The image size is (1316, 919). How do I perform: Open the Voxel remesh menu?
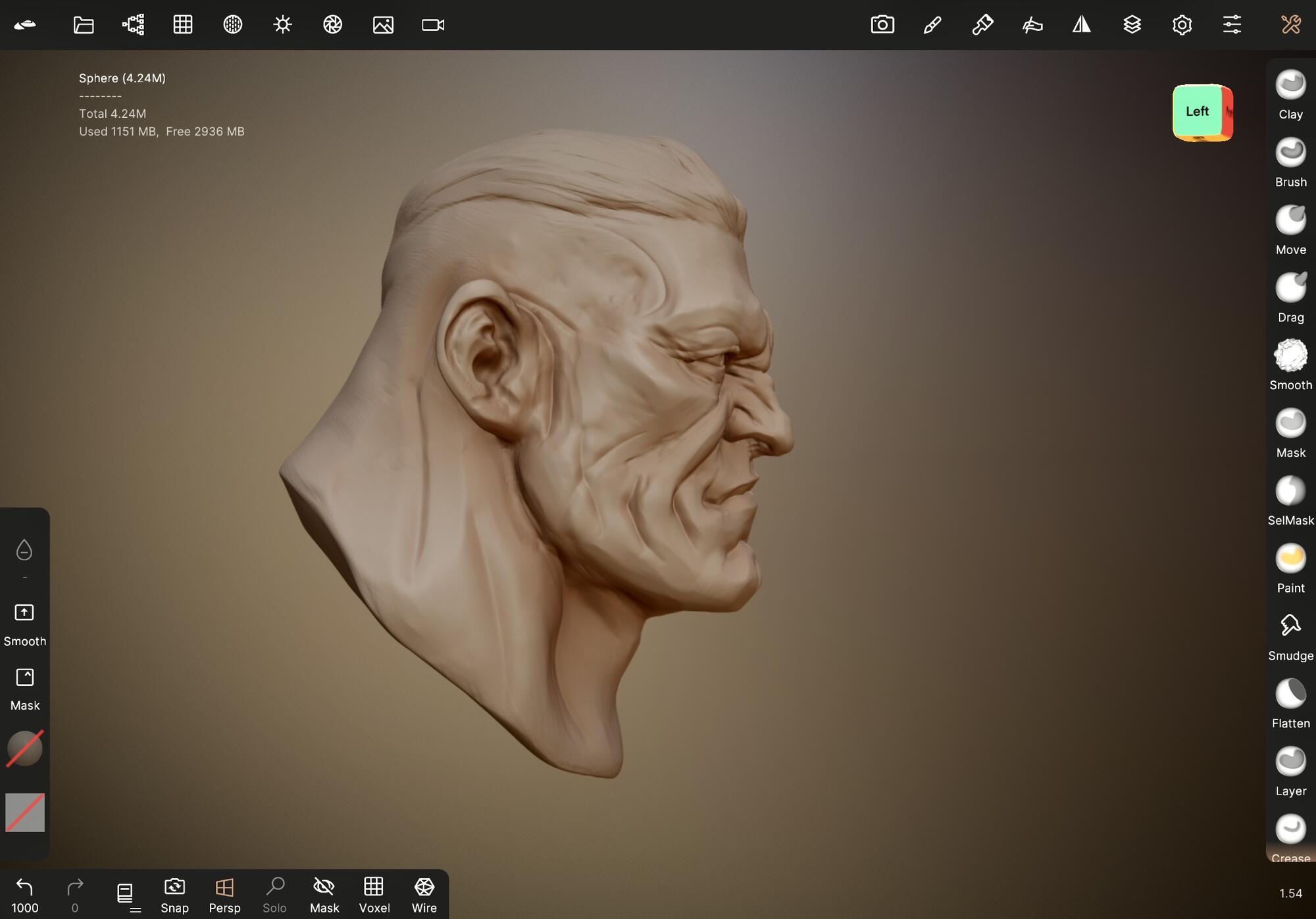point(374,895)
